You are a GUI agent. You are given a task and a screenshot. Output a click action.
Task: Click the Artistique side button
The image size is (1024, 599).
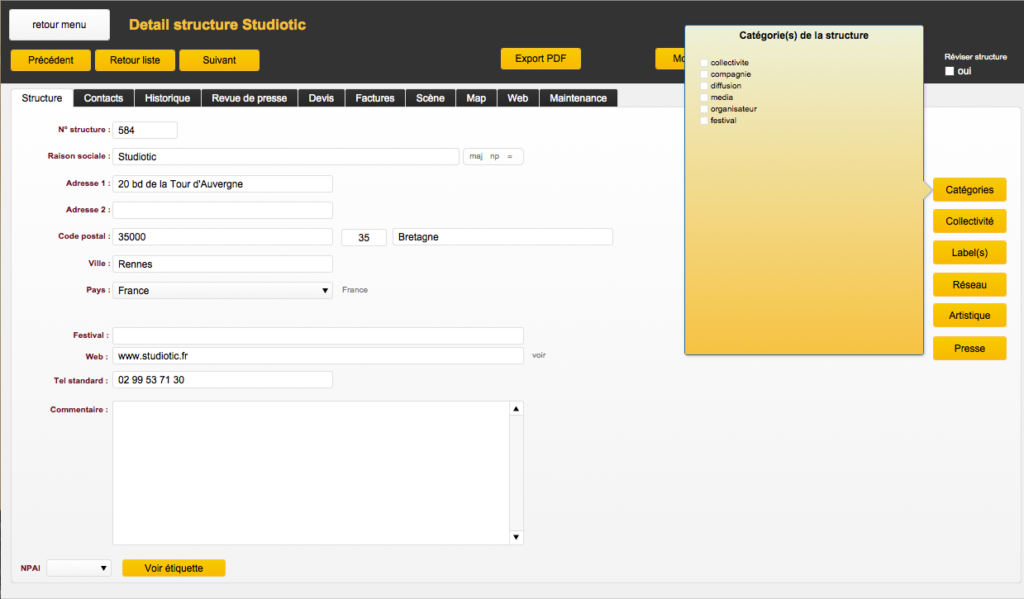coord(969,316)
